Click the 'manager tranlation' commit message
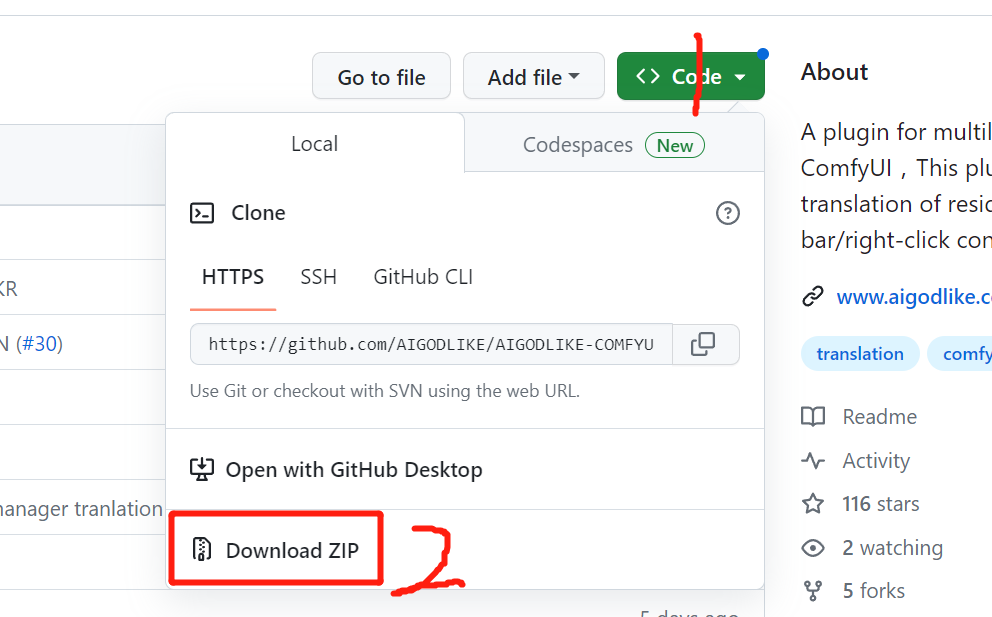992x617 pixels. pyautogui.click(x=81, y=509)
